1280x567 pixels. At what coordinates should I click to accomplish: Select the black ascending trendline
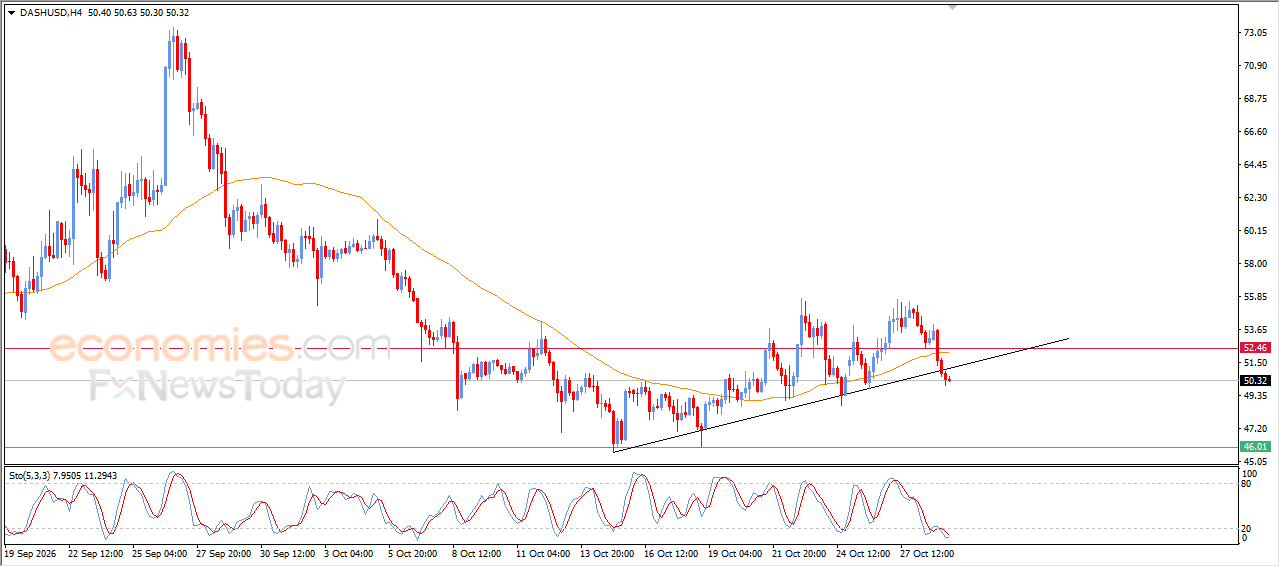coord(841,395)
